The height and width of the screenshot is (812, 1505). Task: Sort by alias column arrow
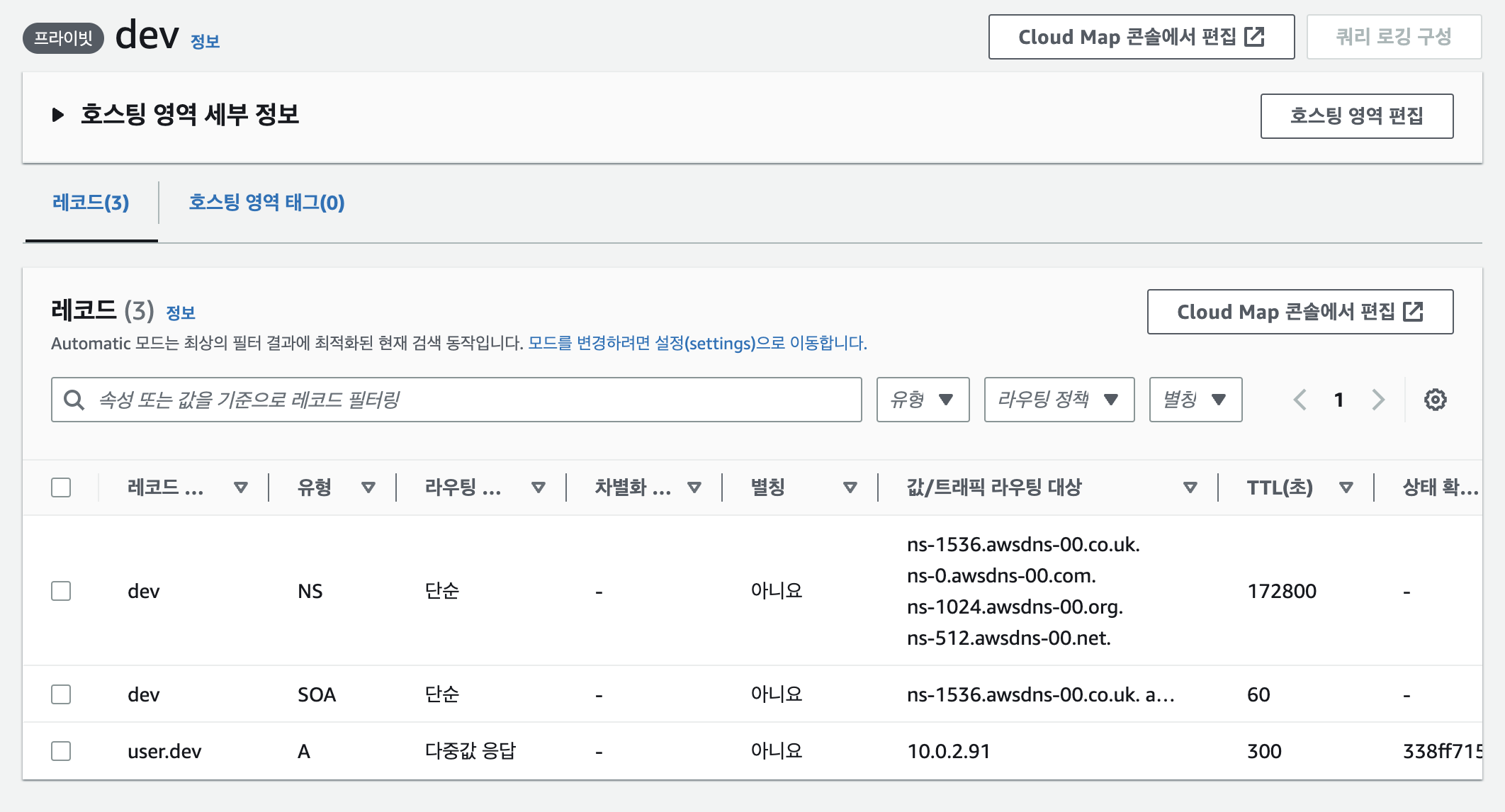(x=850, y=487)
